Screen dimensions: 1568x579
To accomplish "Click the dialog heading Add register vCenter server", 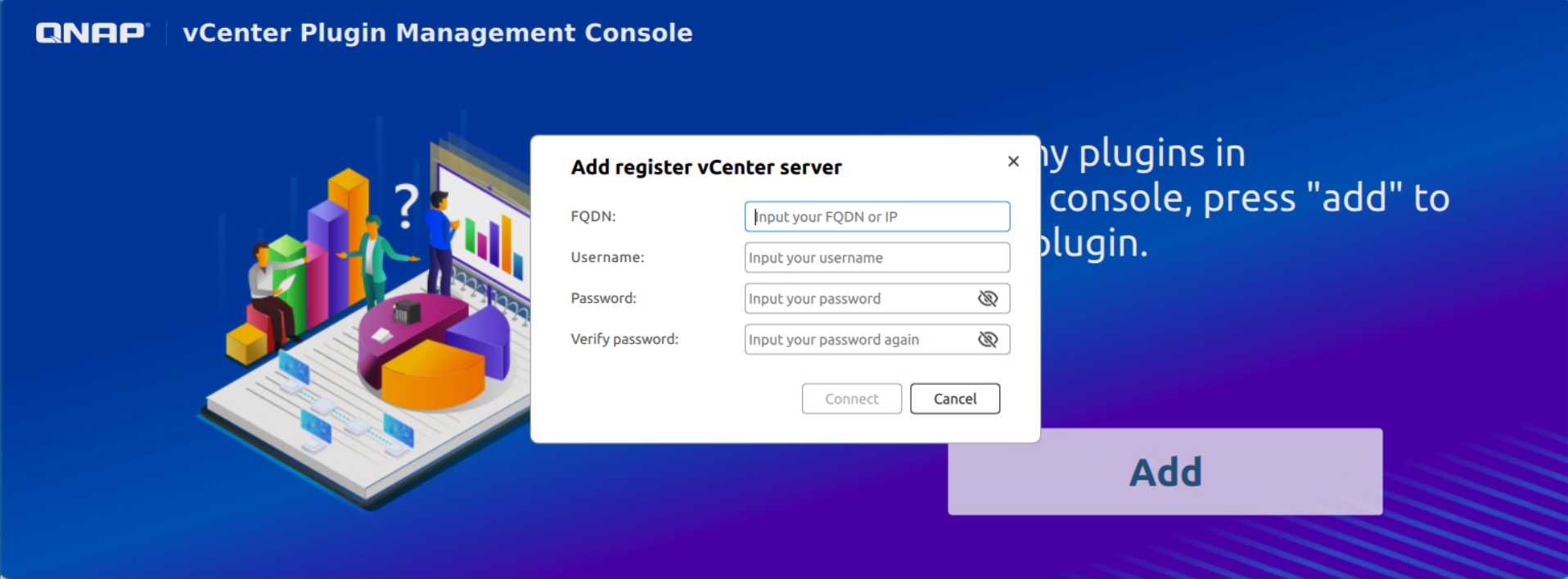I will (706, 167).
